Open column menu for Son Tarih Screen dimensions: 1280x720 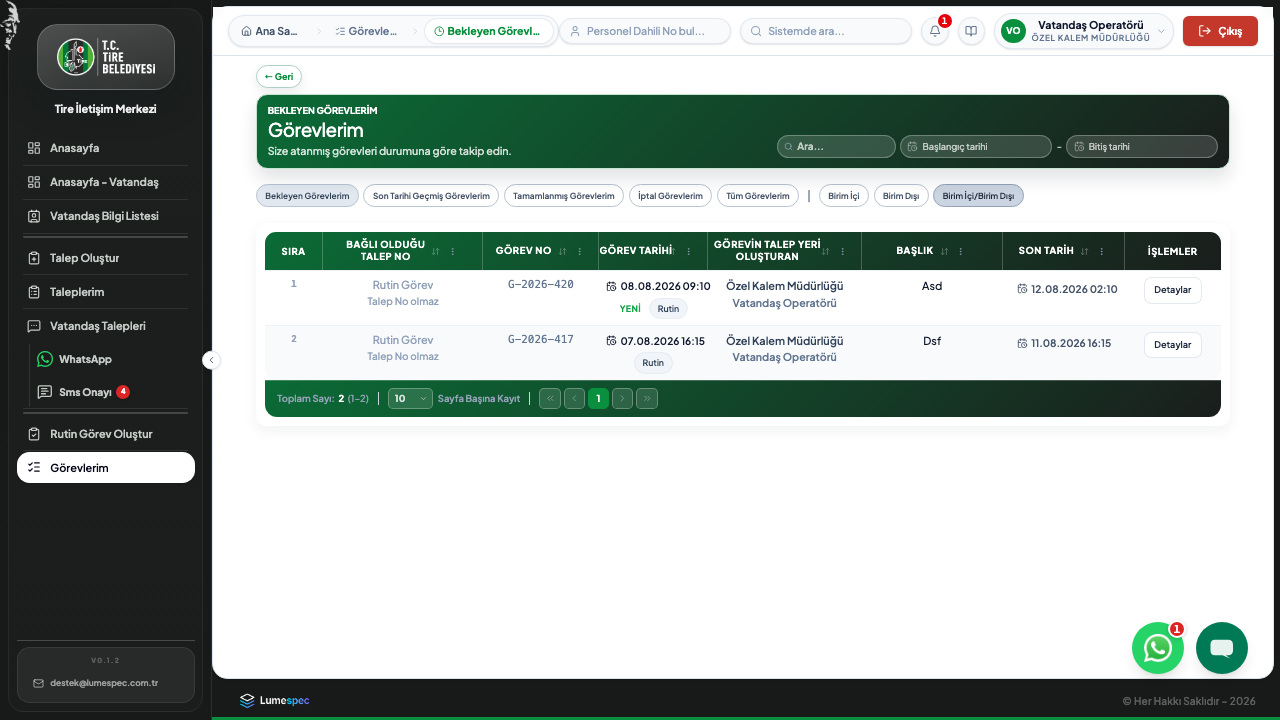point(1102,251)
